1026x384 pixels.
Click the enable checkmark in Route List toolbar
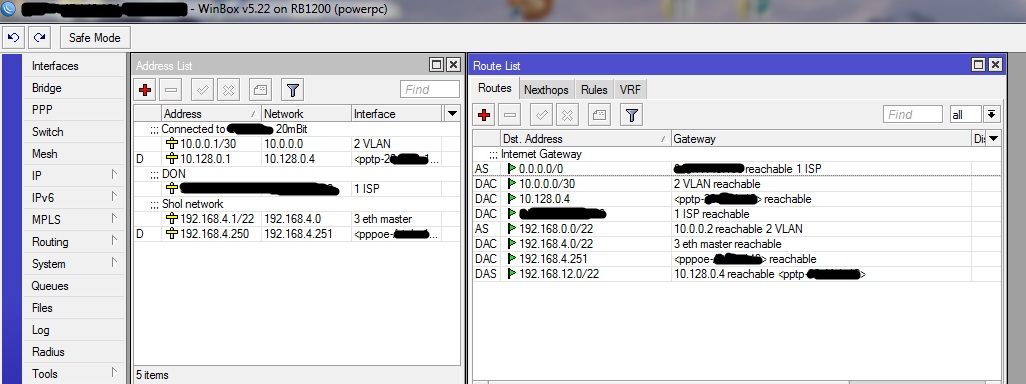click(x=541, y=116)
